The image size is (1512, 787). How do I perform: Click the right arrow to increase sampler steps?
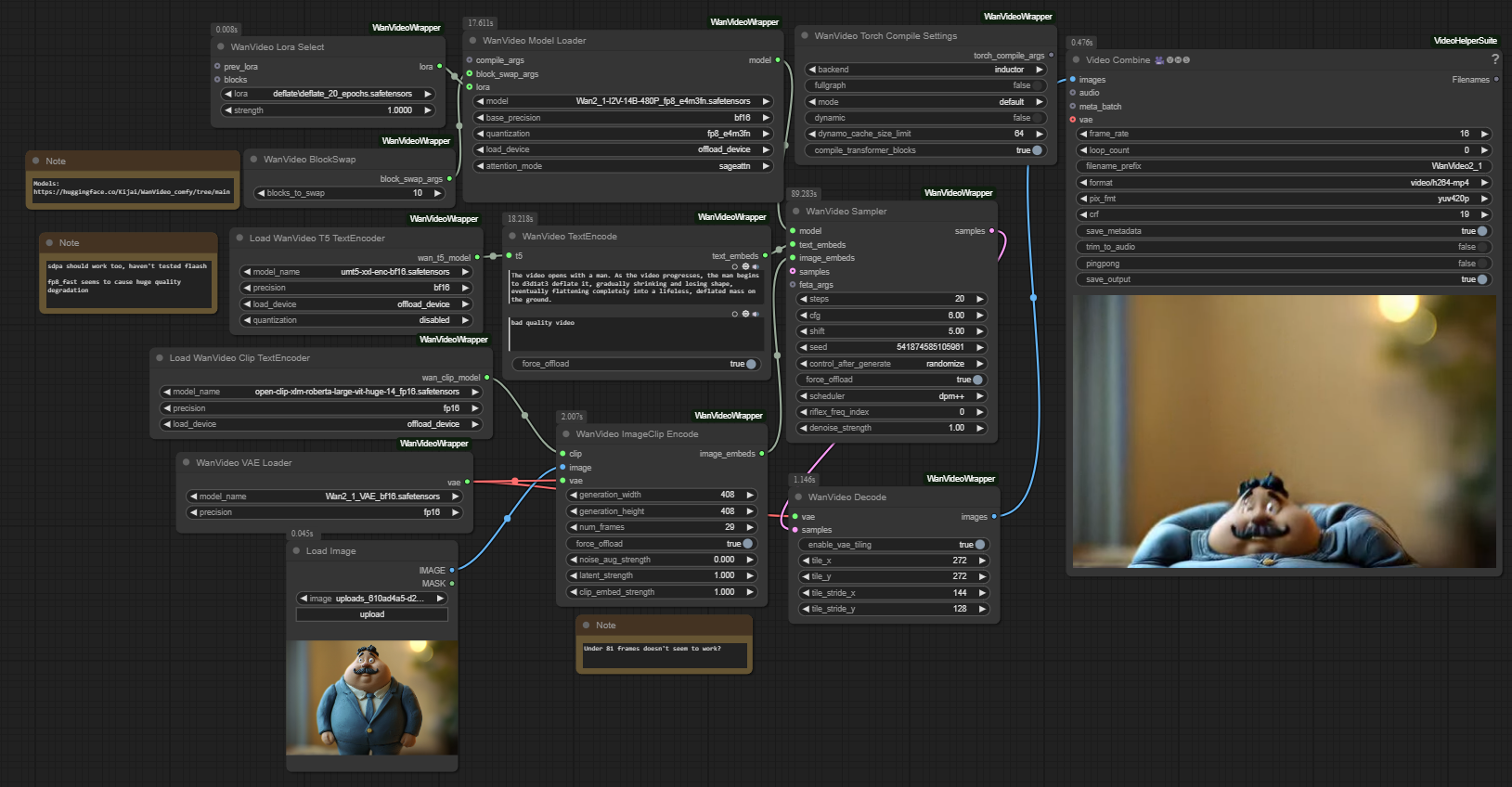(979, 299)
